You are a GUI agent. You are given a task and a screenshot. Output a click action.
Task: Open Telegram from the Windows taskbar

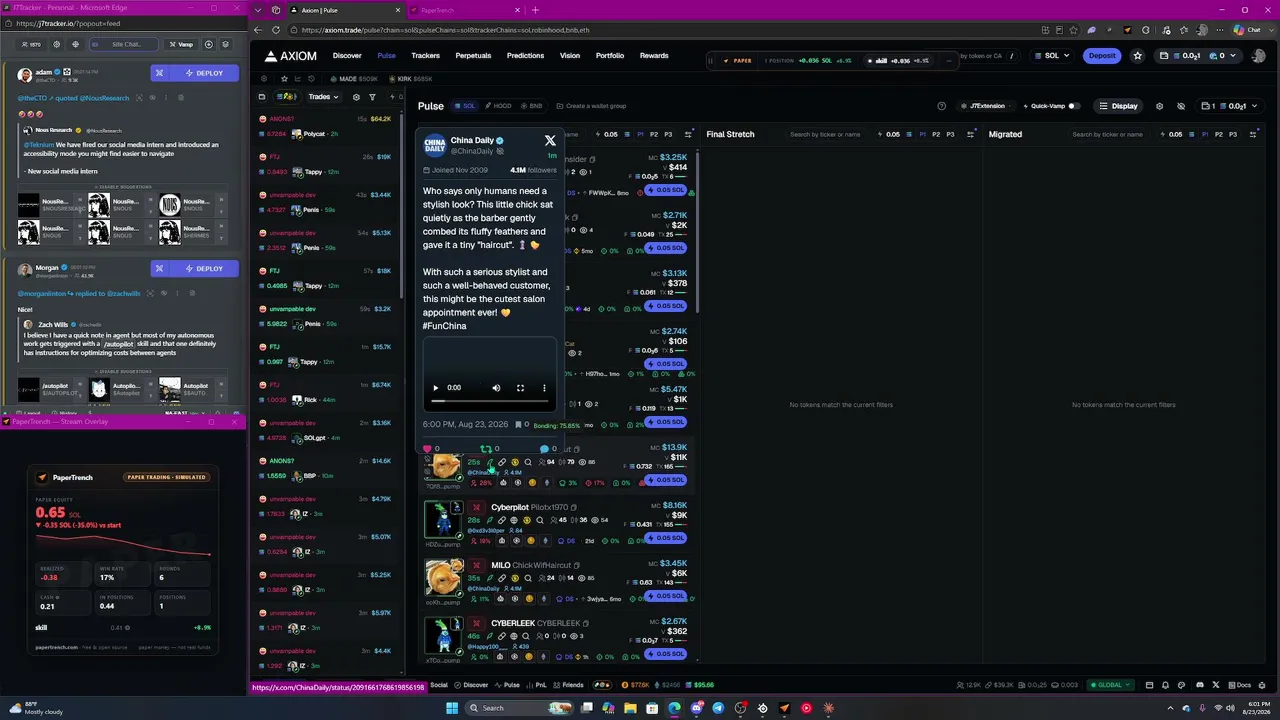[x=718, y=708]
